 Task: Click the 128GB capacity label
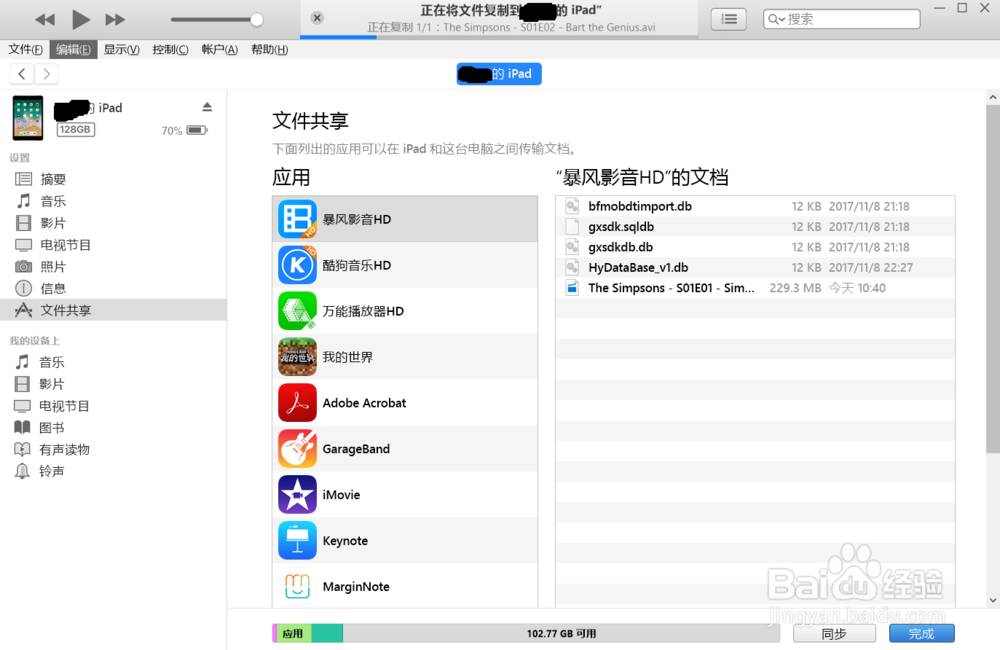click(75, 129)
